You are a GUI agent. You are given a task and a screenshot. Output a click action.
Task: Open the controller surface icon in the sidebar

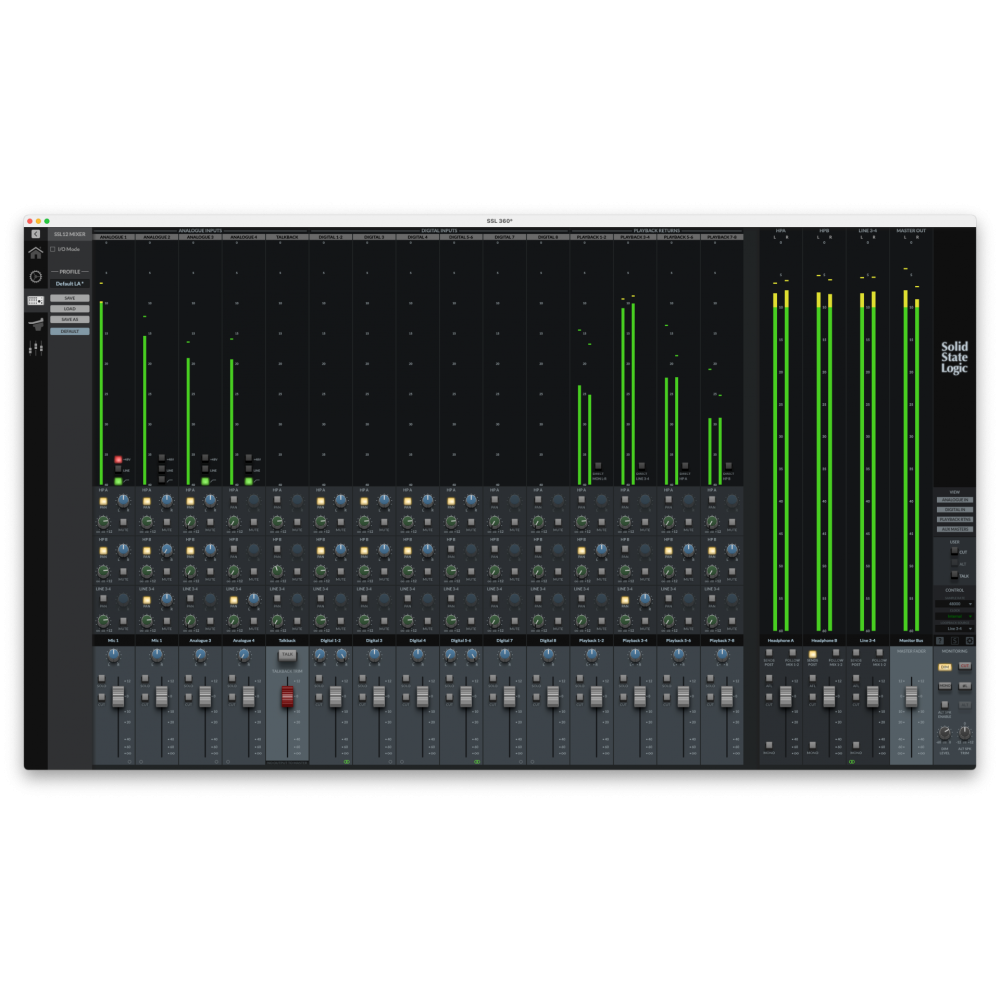pos(36,324)
